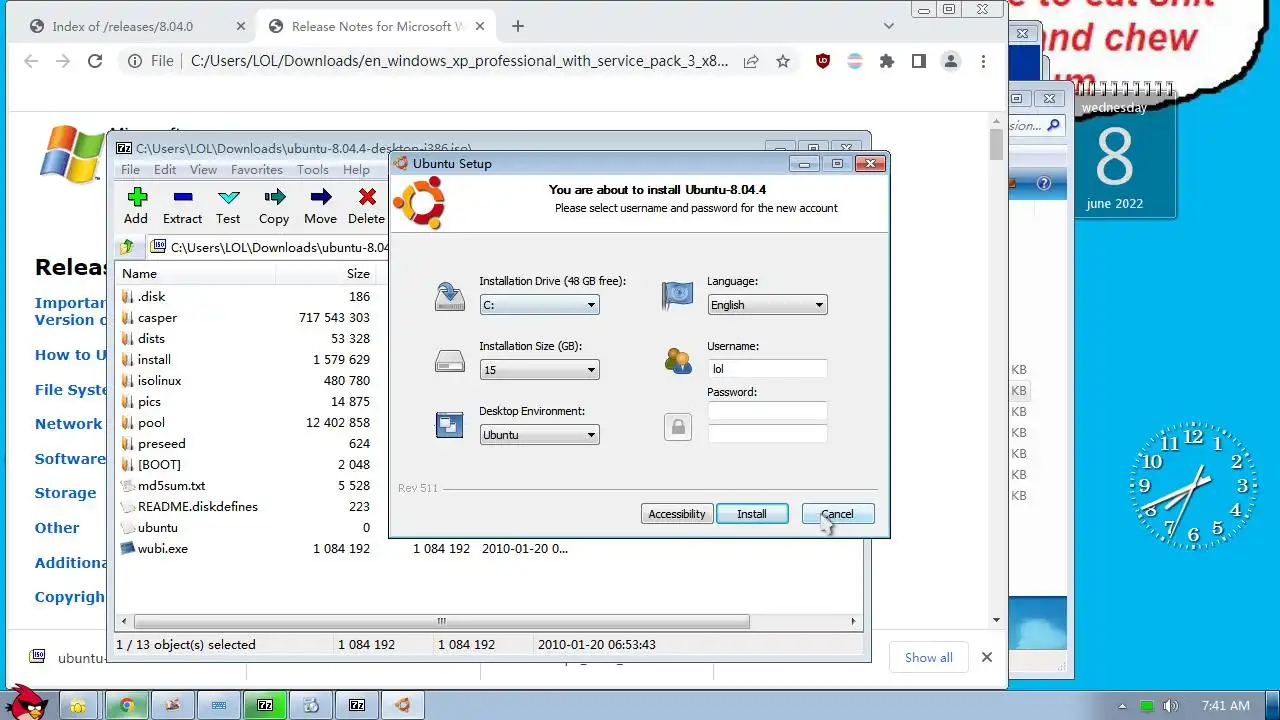Image resolution: width=1280 pixels, height=720 pixels.
Task: Expand Chrome tab search chevron
Action: click(x=889, y=26)
